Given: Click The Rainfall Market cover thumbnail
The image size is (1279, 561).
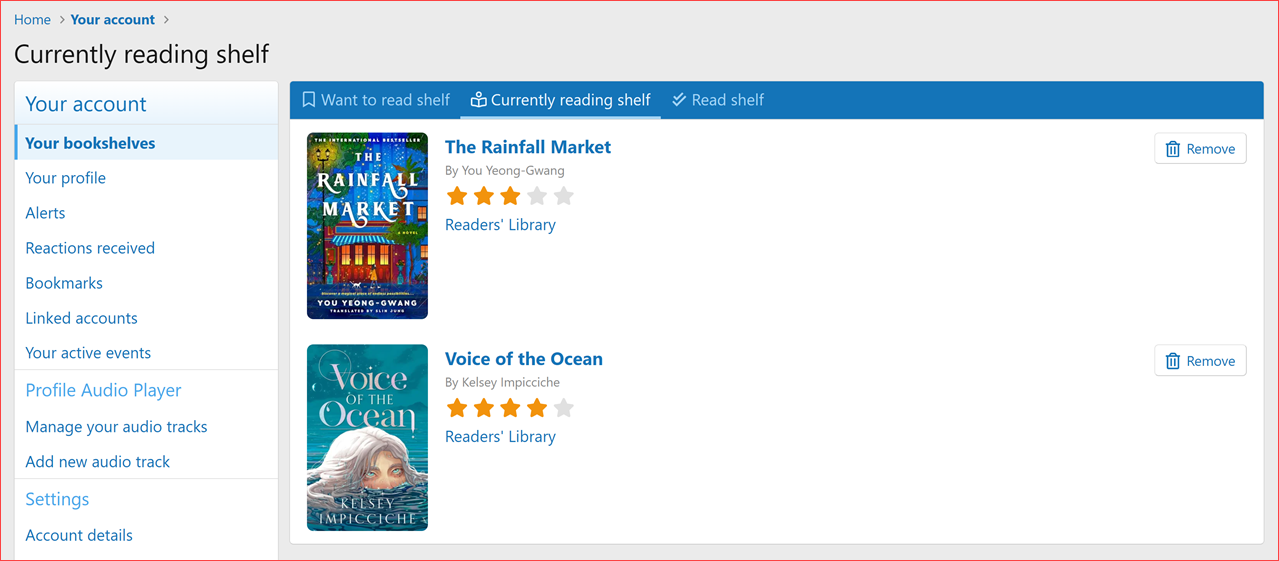Looking at the screenshot, I should click(367, 226).
